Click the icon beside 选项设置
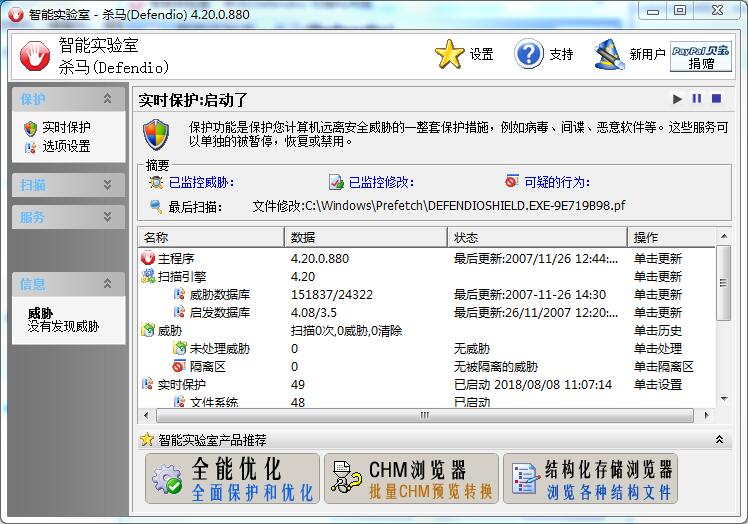The height and width of the screenshot is (524, 748). (x=30, y=147)
